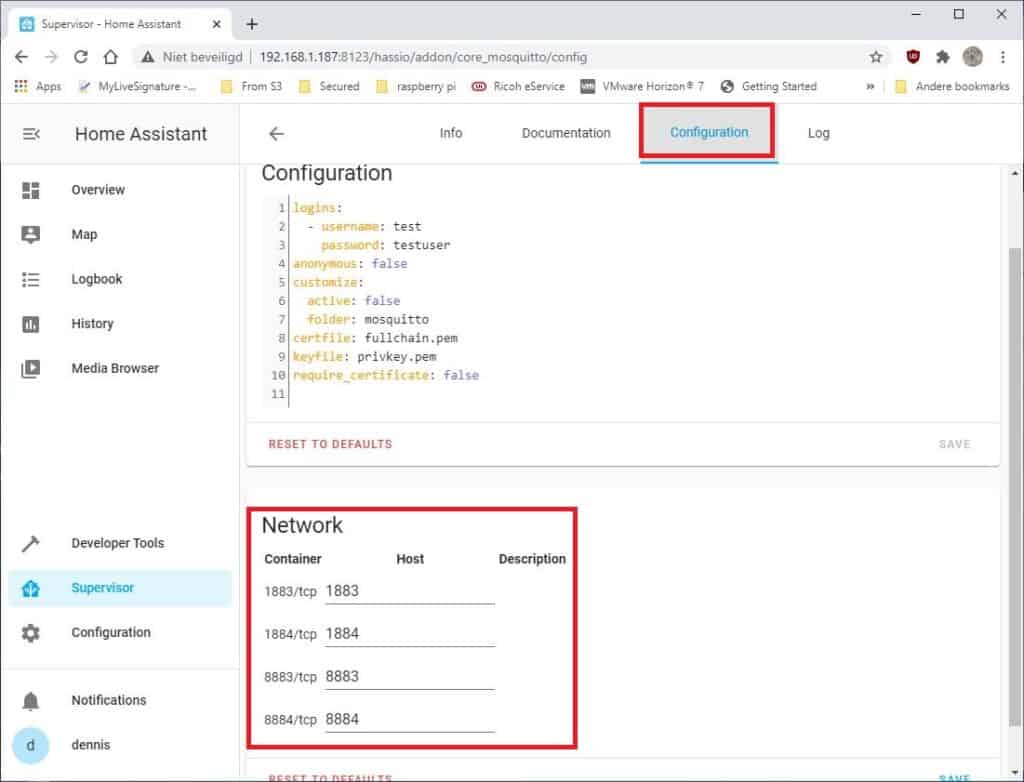
Task: Collapse the Home Assistant sidebar menu icon
Action: 31,134
